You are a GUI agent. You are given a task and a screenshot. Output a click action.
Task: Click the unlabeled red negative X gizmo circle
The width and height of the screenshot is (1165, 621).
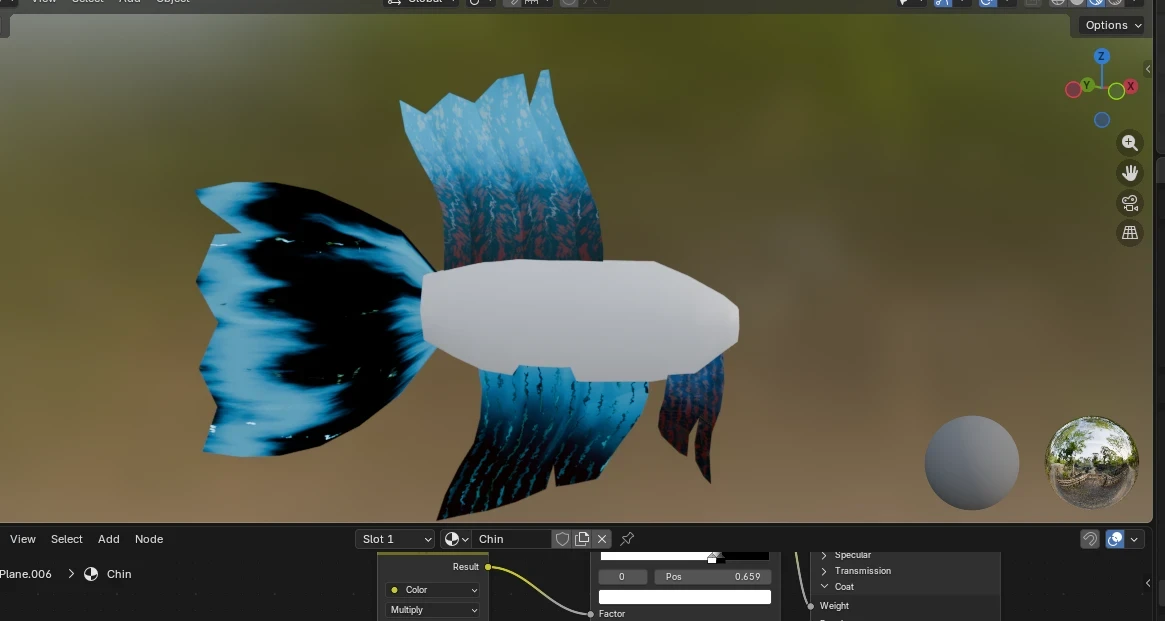tap(1073, 90)
